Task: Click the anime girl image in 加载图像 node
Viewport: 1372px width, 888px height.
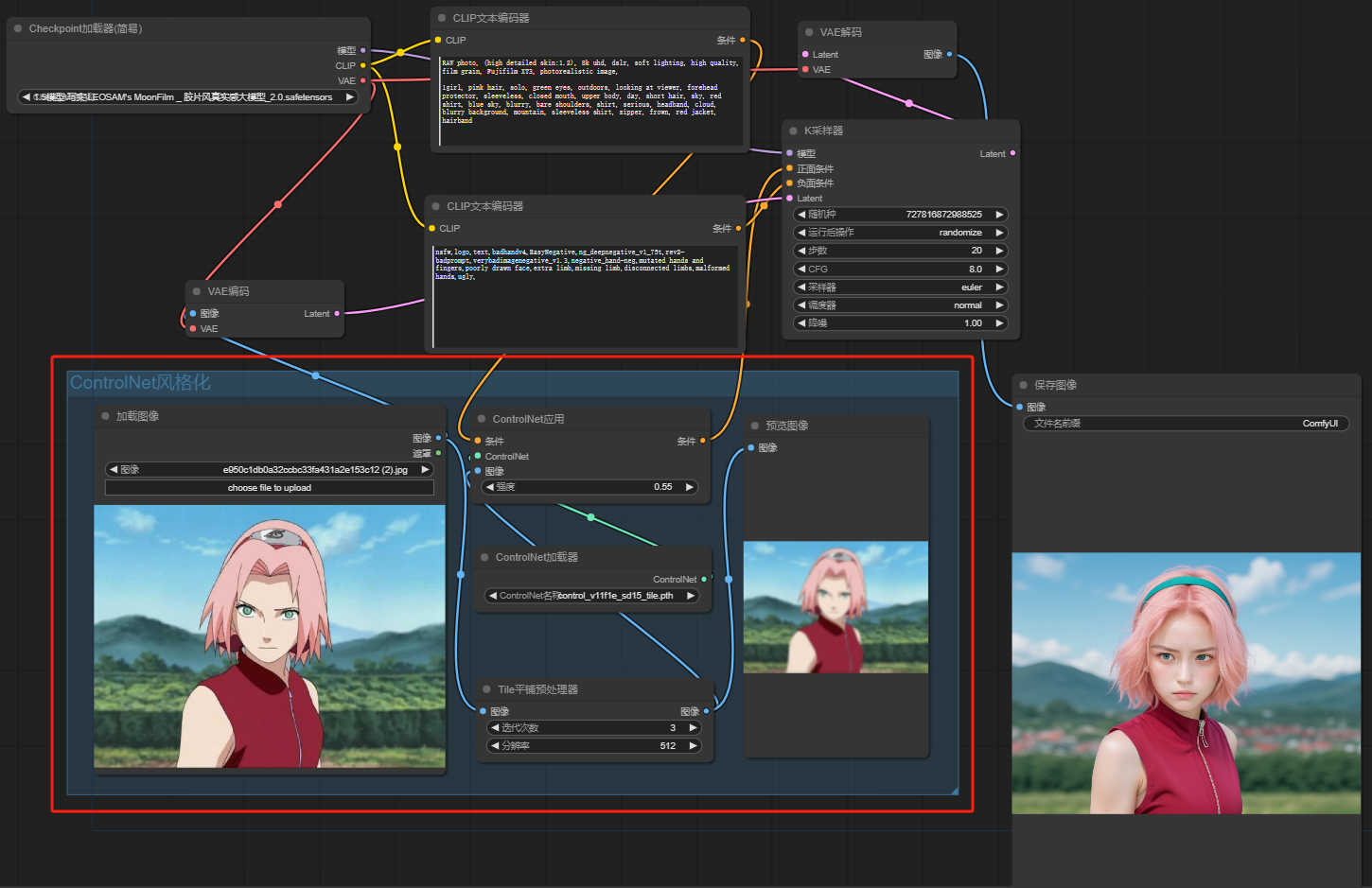Action: pos(270,636)
